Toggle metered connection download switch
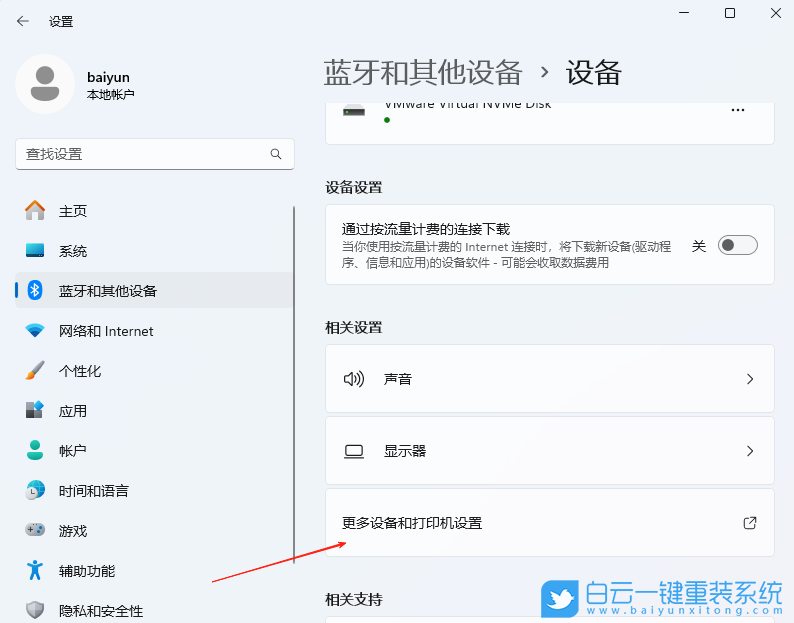This screenshot has width=794, height=623. [738, 245]
